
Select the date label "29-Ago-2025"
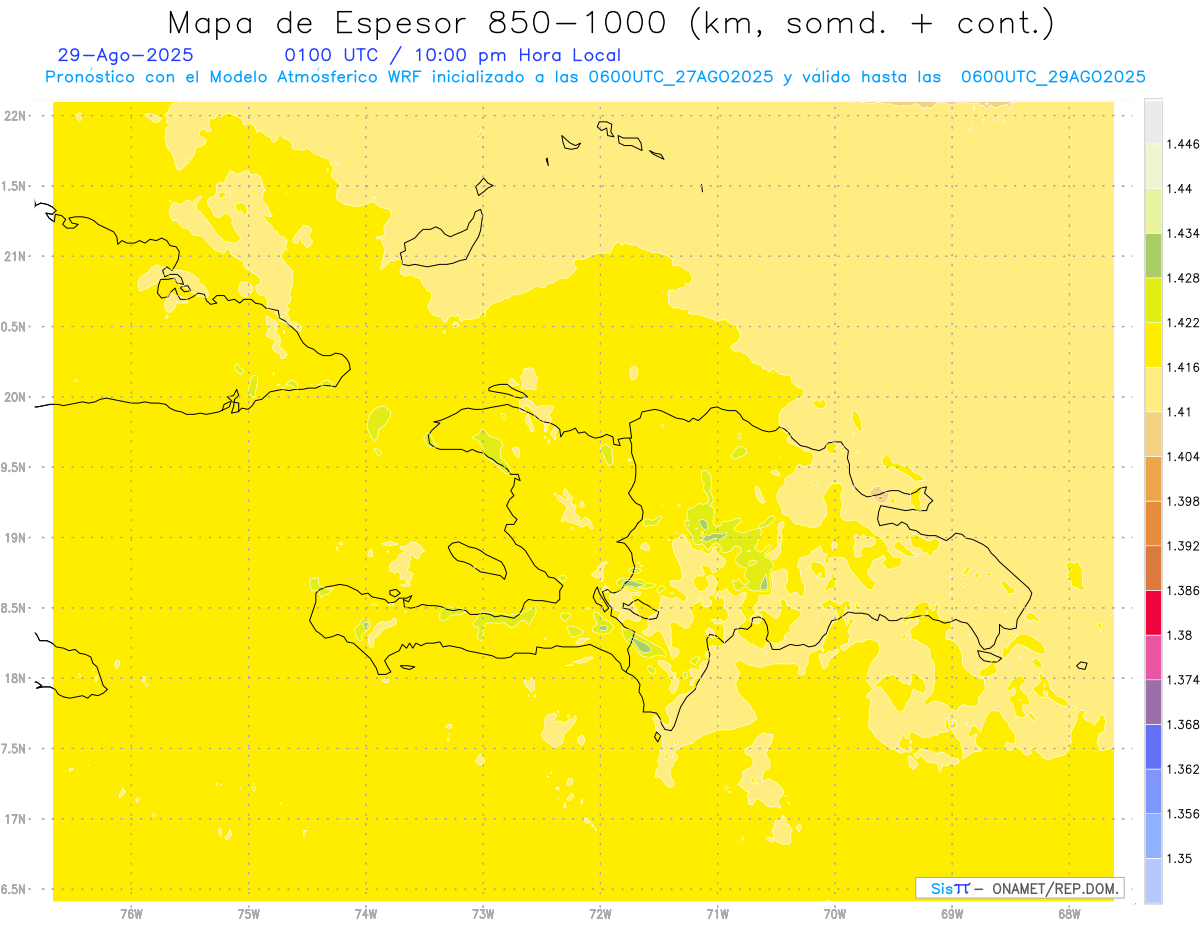126,56
